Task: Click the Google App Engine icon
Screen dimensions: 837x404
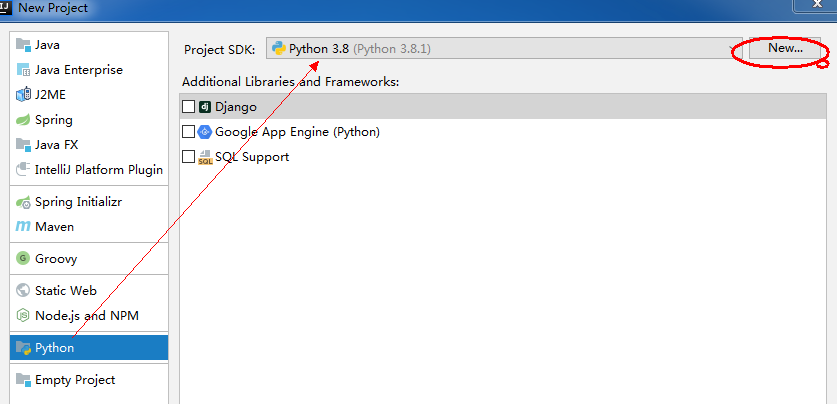Action: (x=205, y=132)
